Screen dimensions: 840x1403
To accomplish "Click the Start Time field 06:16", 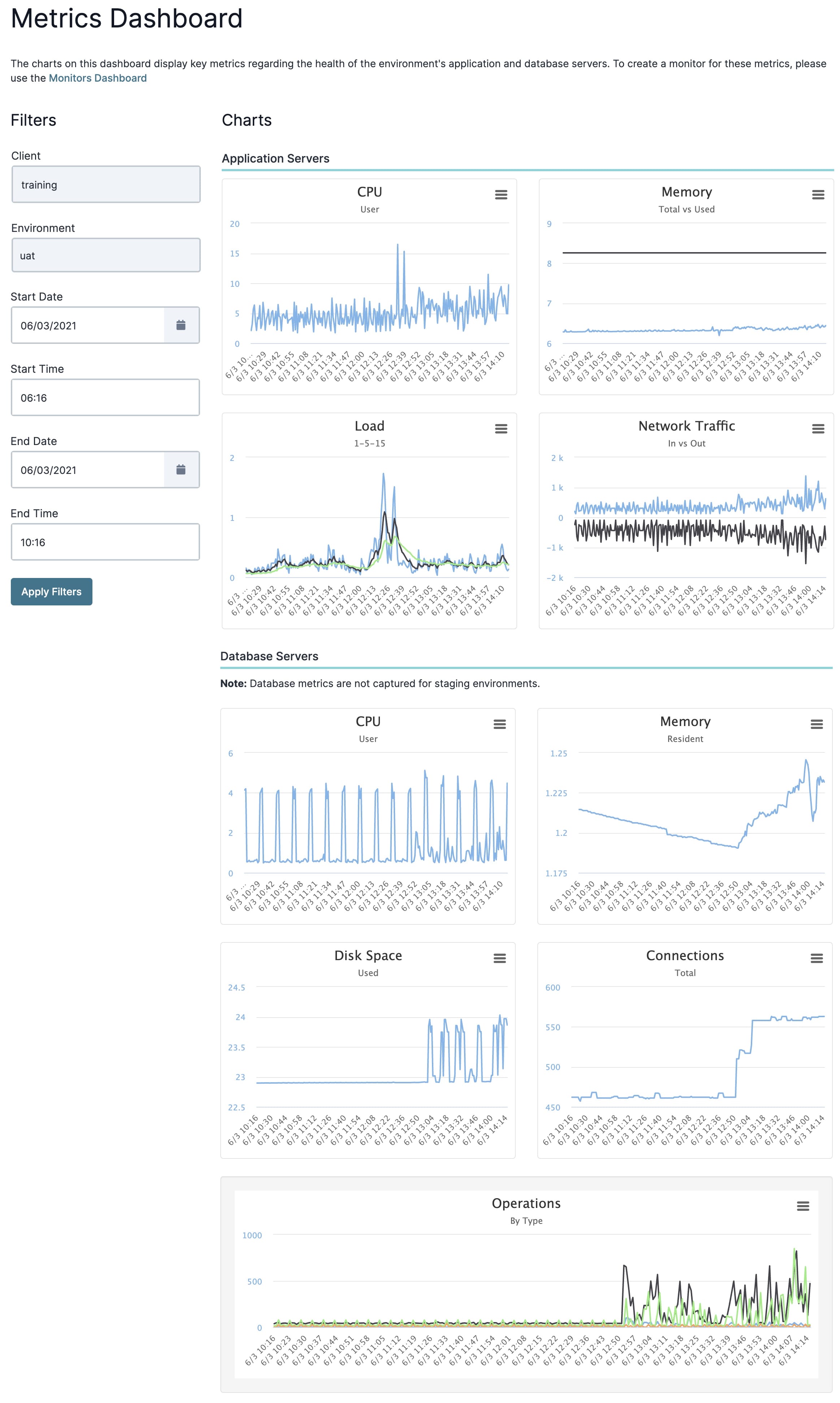I will click(105, 397).
